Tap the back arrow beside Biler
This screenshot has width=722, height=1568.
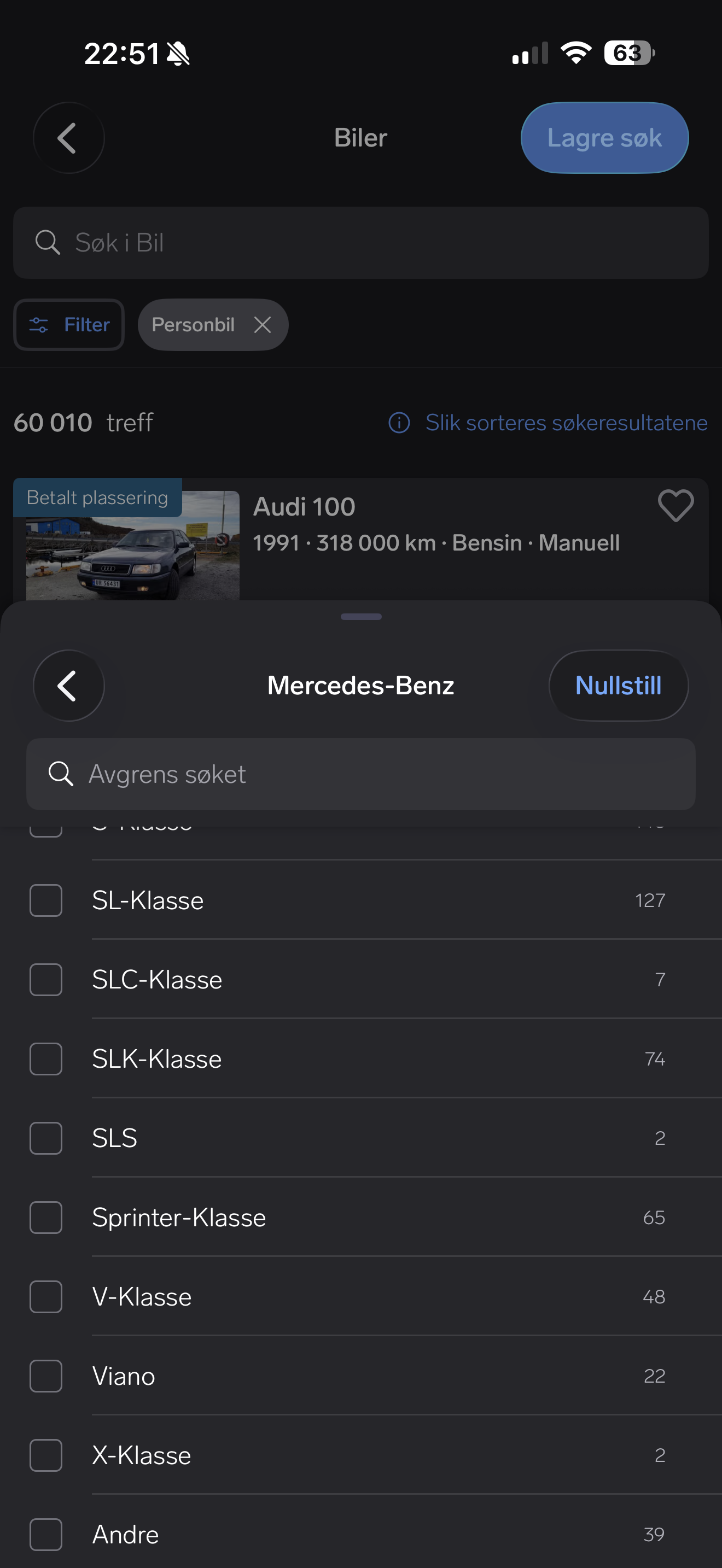coord(68,138)
